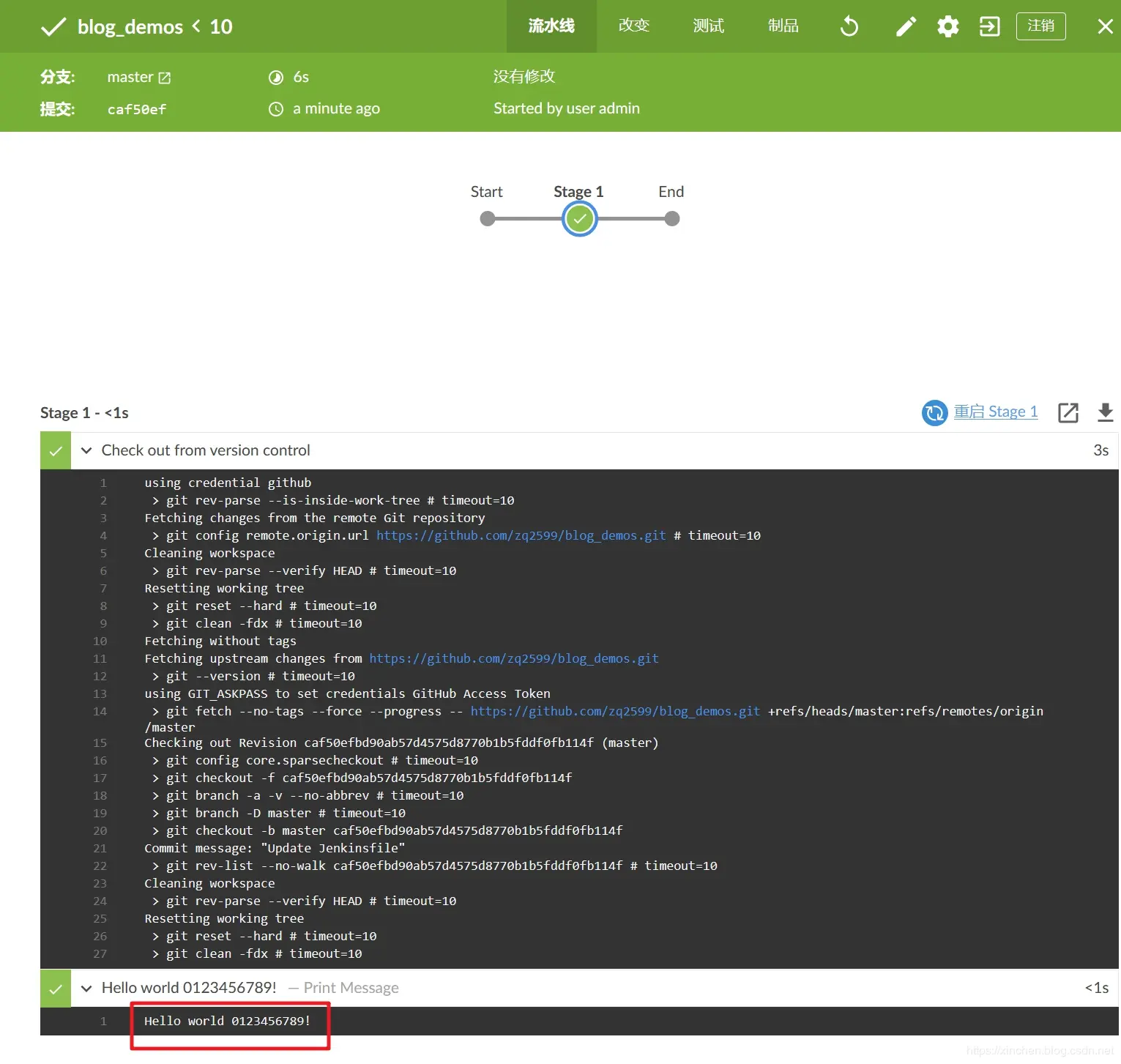Collapse the Hello world Print Message step
The width and height of the screenshot is (1121, 1064).
pos(86,989)
